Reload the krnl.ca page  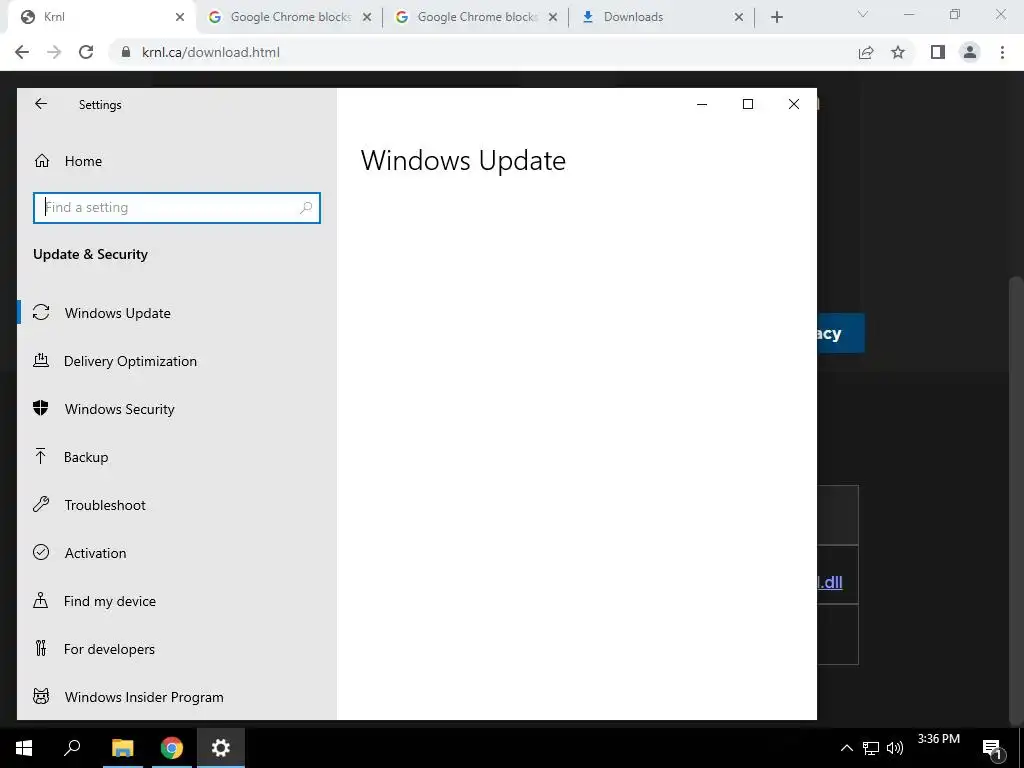click(x=86, y=52)
